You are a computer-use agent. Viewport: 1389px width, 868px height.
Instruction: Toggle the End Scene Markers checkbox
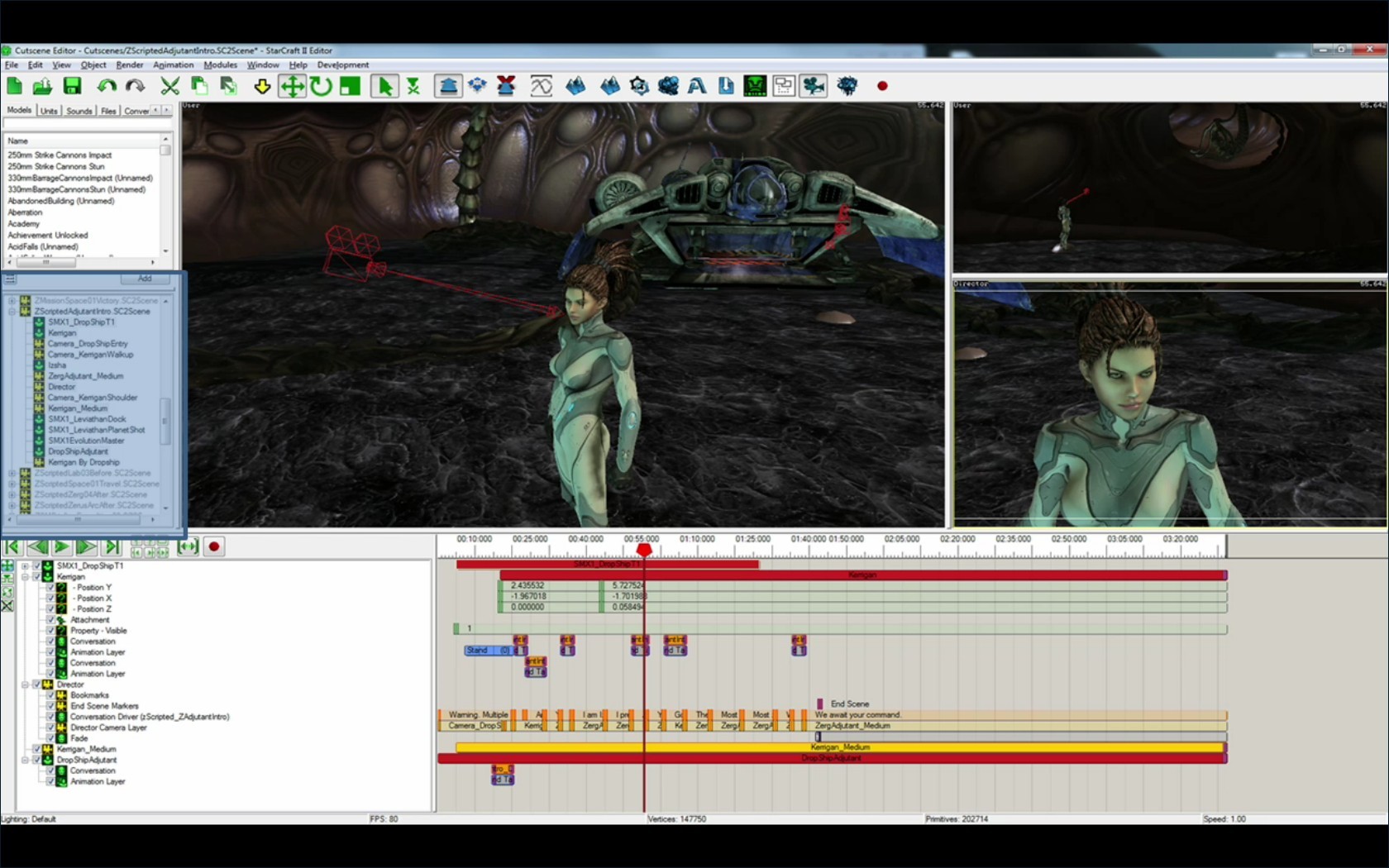click(50, 706)
